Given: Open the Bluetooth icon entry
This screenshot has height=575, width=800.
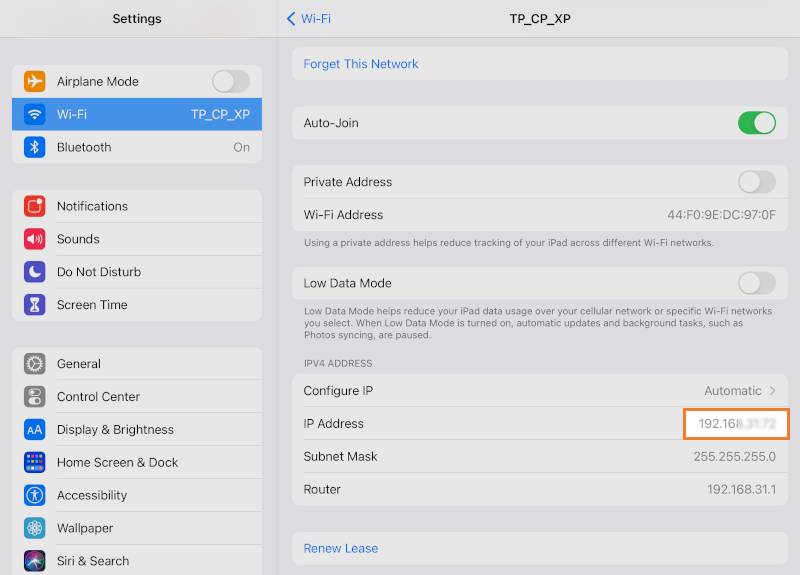Looking at the screenshot, I should 35,147.
